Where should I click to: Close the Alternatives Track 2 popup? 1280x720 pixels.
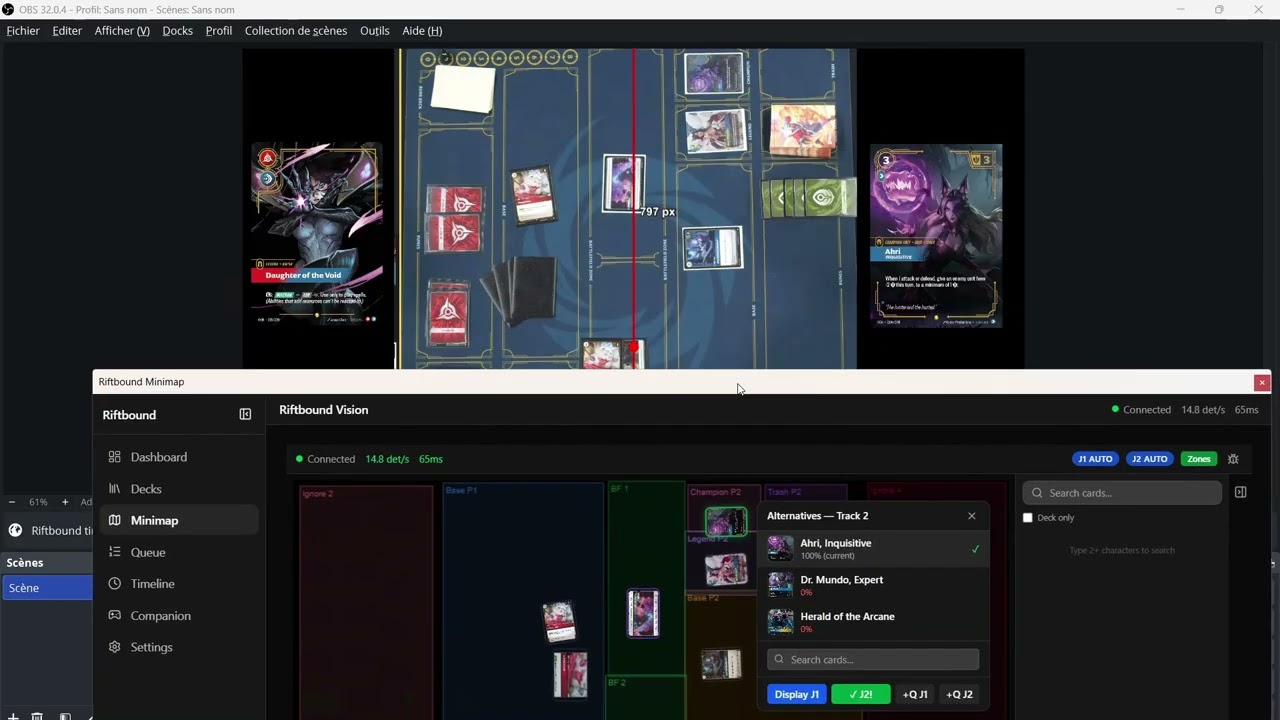point(971,516)
